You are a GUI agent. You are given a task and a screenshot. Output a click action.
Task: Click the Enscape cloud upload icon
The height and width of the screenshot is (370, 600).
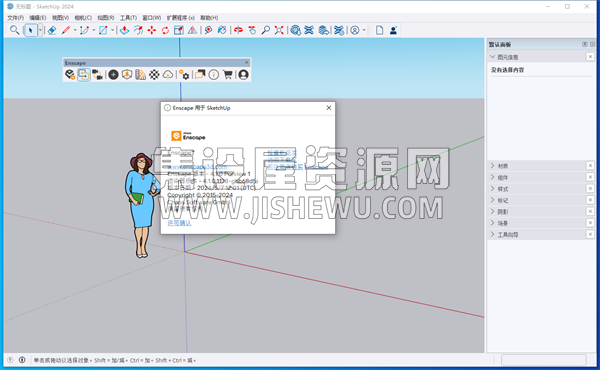[x=168, y=74]
